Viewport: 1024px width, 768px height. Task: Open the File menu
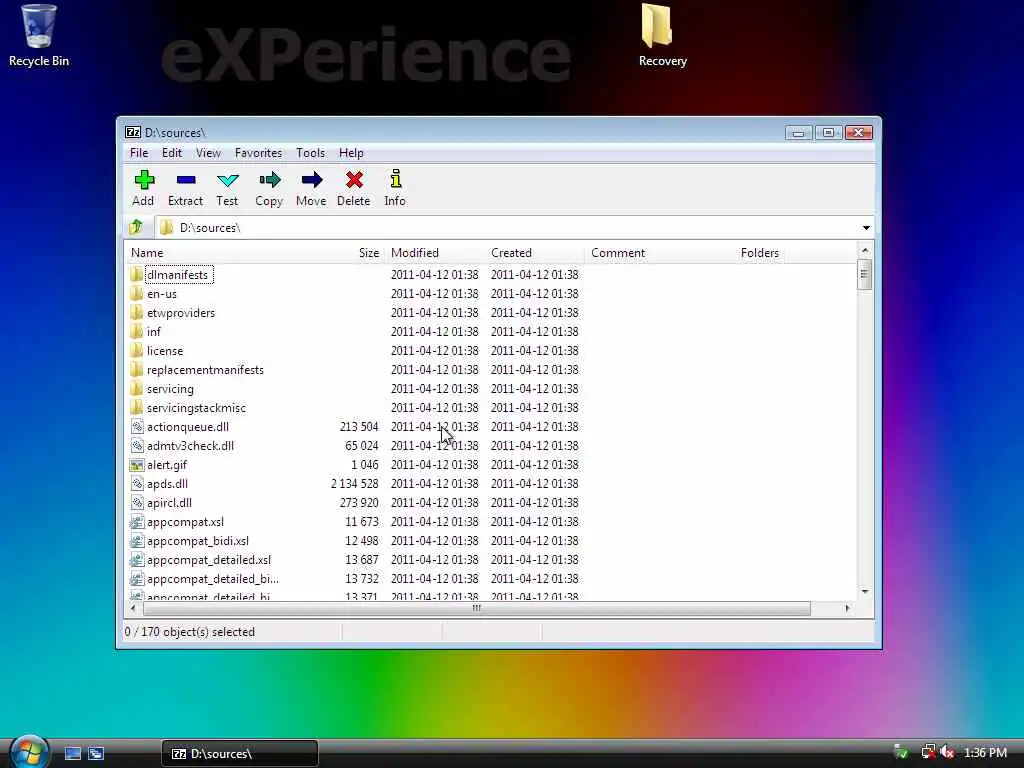tap(138, 153)
